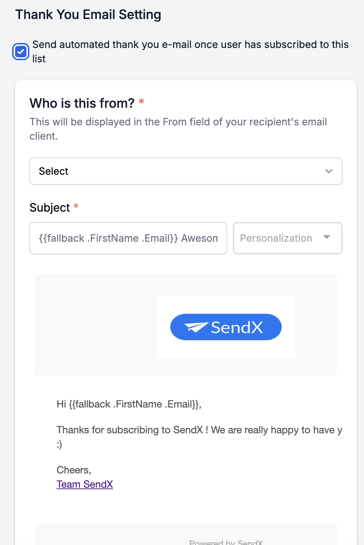The height and width of the screenshot is (545, 364).
Task: Click the "Cheers," sign-off line
Action: 74,470
